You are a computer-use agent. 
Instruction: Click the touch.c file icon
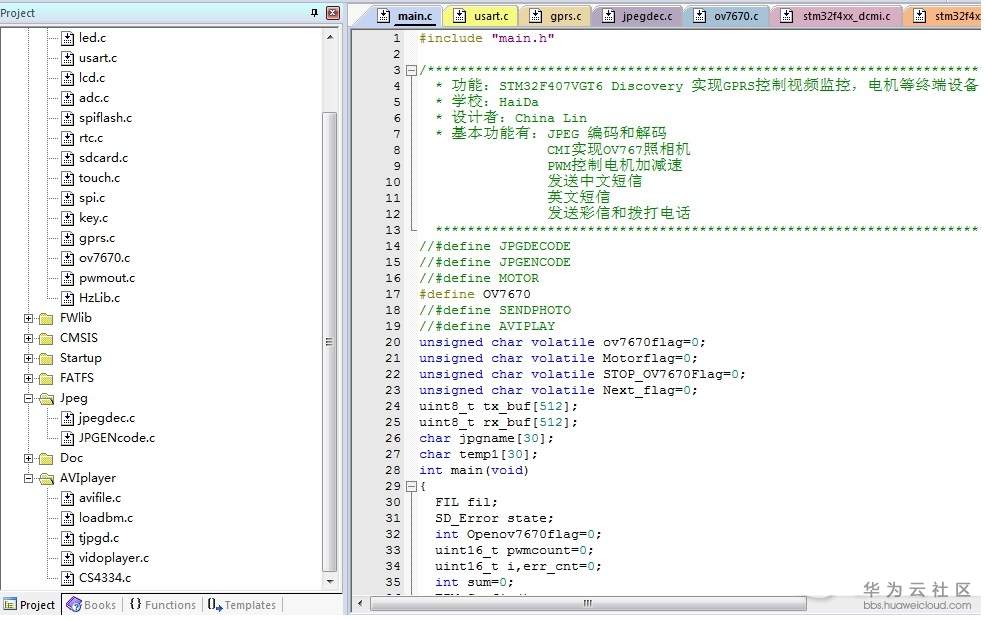tap(67, 178)
